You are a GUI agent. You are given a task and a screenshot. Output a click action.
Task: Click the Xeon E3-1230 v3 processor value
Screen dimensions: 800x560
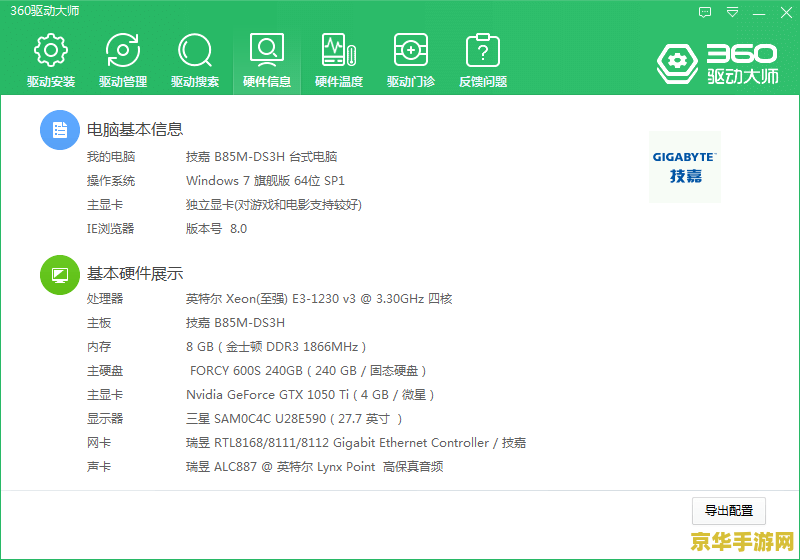pyautogui.click(x=319, y=298)
